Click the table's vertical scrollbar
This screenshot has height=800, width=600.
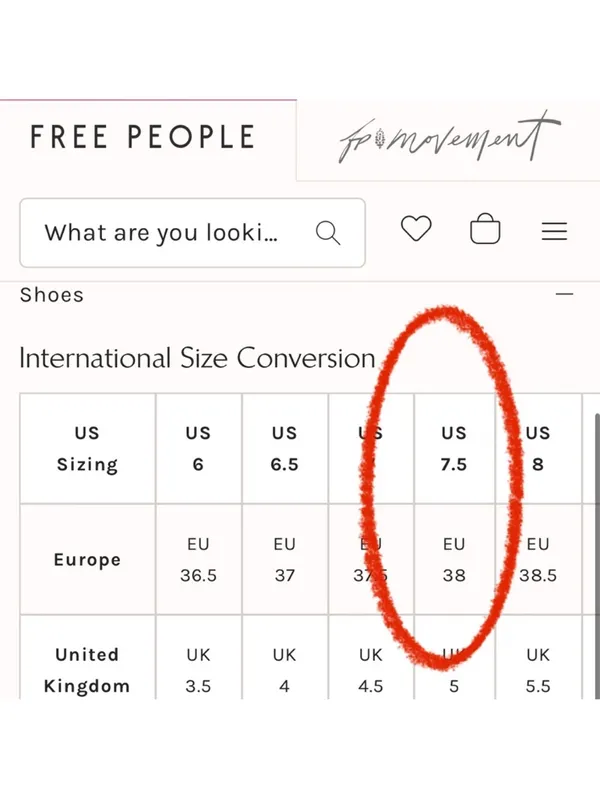tap(597, 556)
